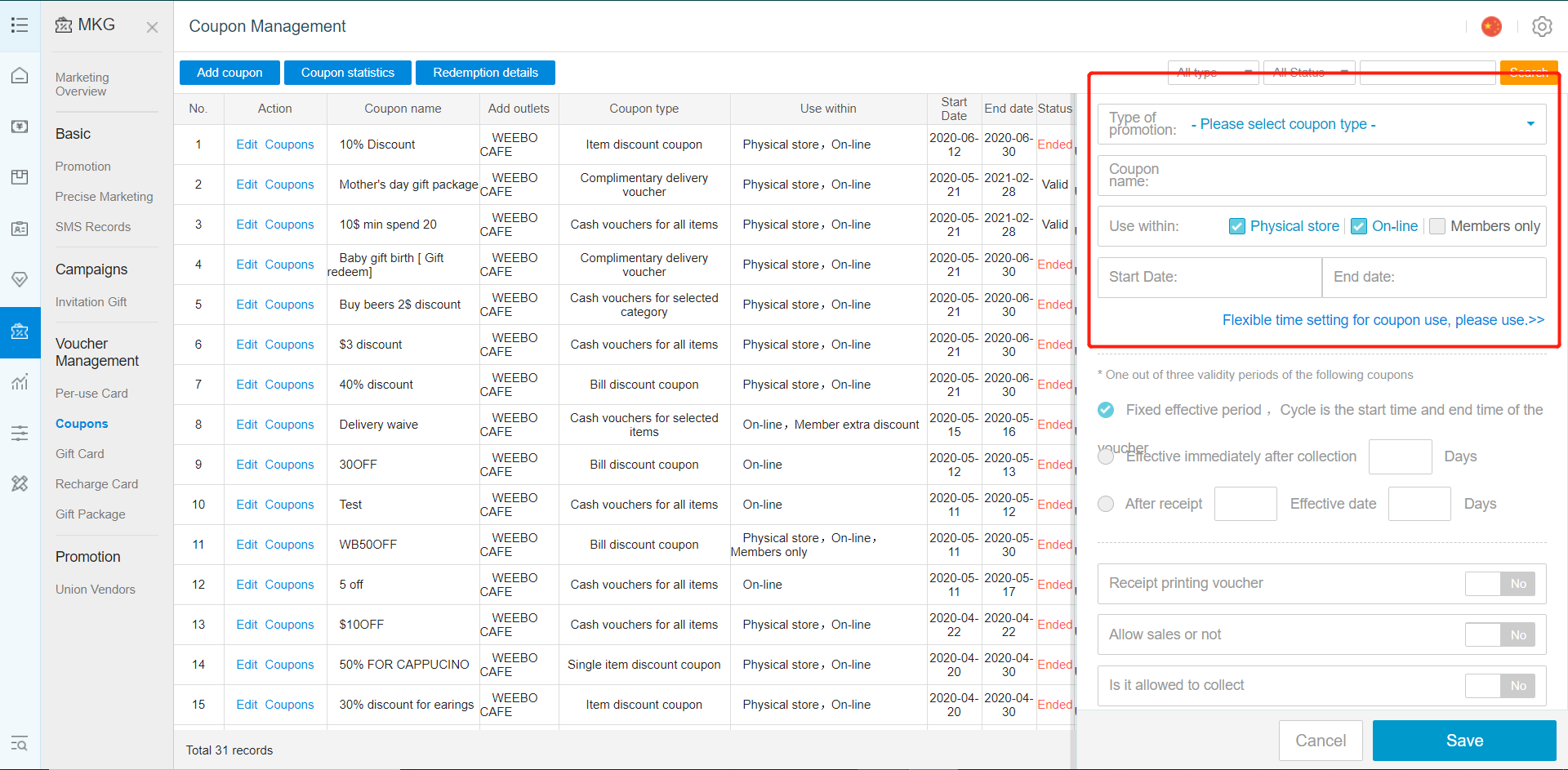The width and height of the screenshot is (1568, 770).
Task: Open Per-use Card menu item
Action: [x=91, y=394]
